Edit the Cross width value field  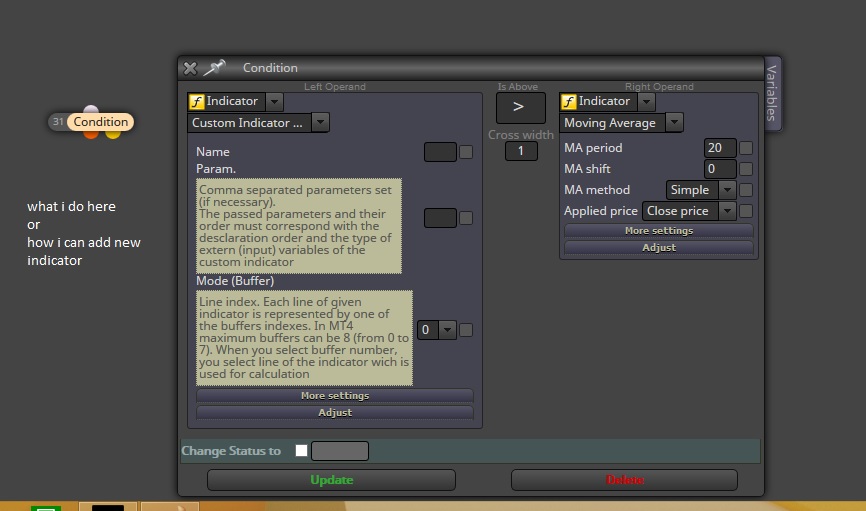(521, 151)
